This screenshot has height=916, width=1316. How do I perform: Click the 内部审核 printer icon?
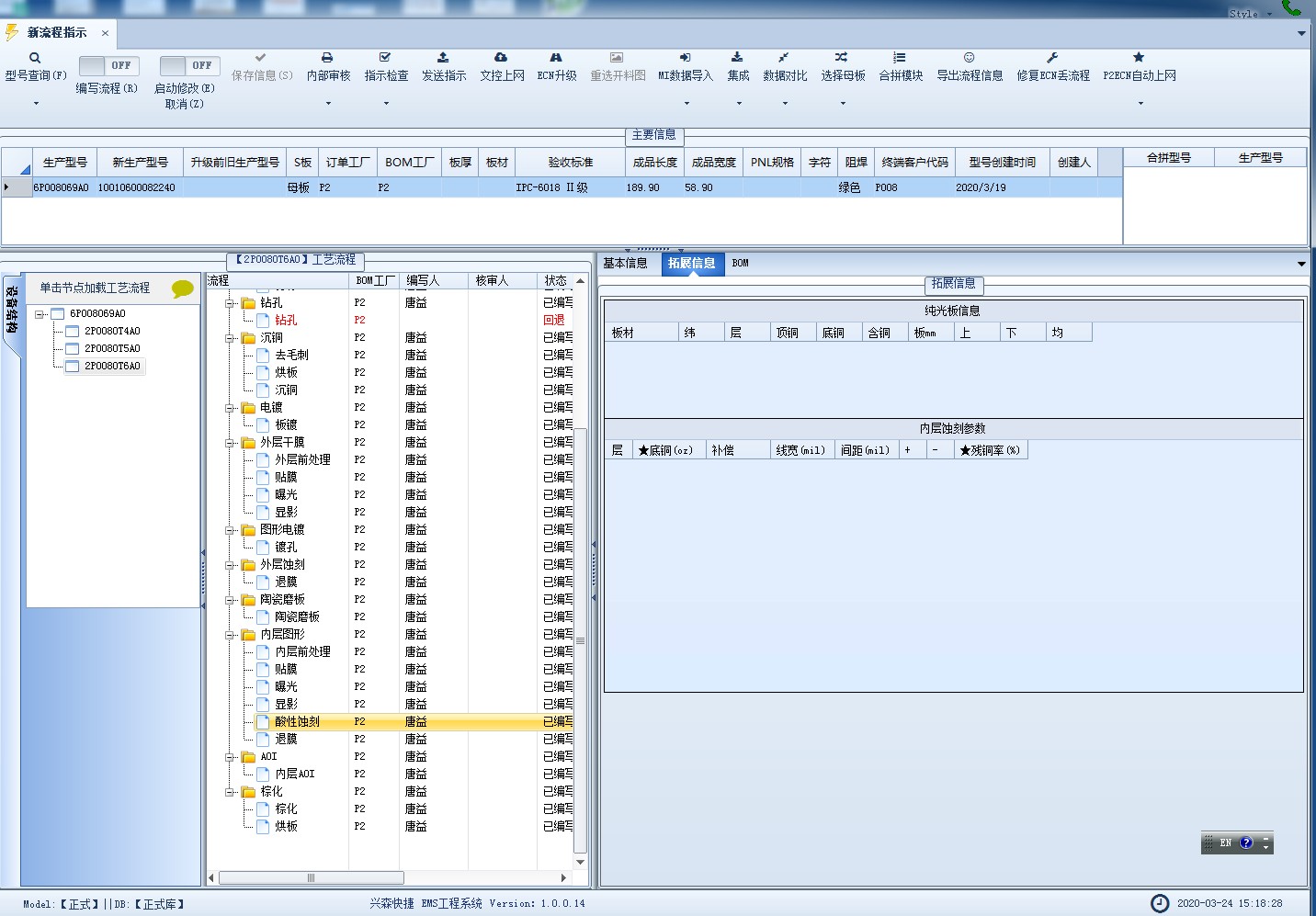(x=327, y=57)
